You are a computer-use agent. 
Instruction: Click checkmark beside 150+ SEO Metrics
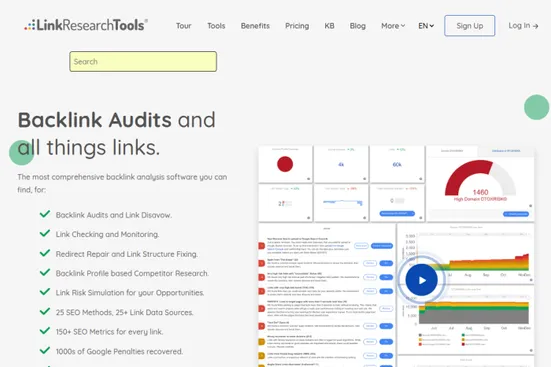tap(45, 330)
